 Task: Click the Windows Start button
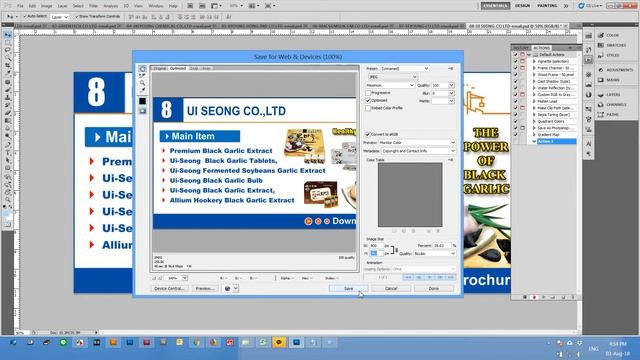point(13,342)
